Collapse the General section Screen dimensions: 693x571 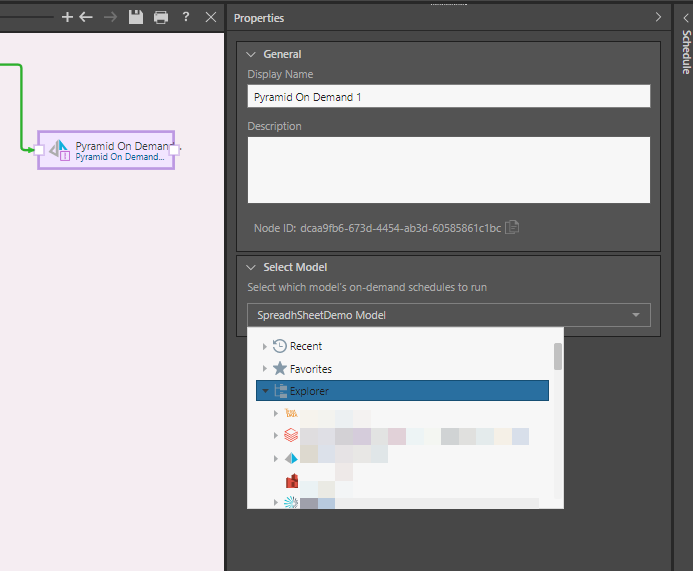pyautogui.click(x=251, y=54)
